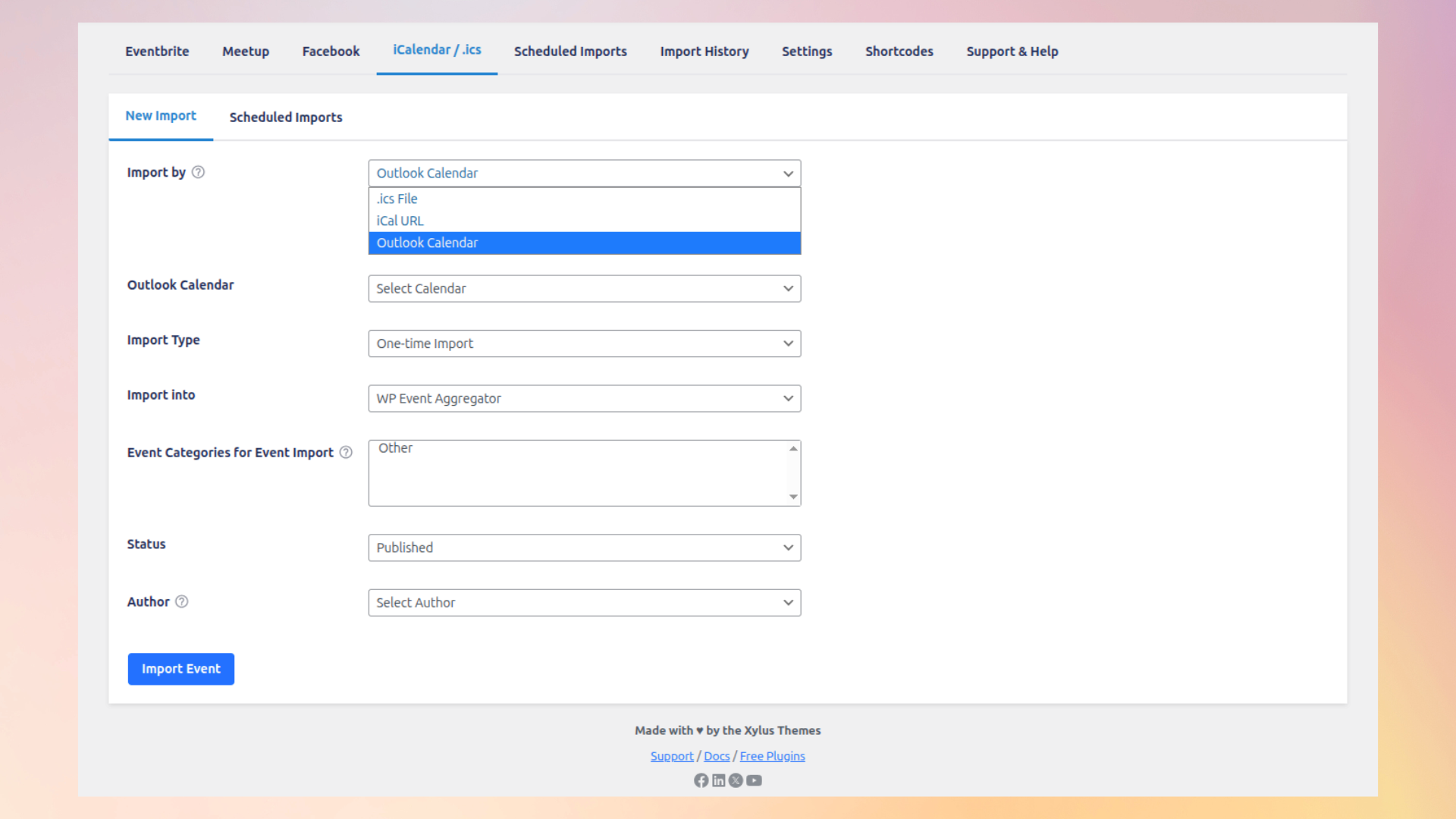1456x819 pixels.
Task: Click the help icon beside Import by
Action: click(198, 172)
